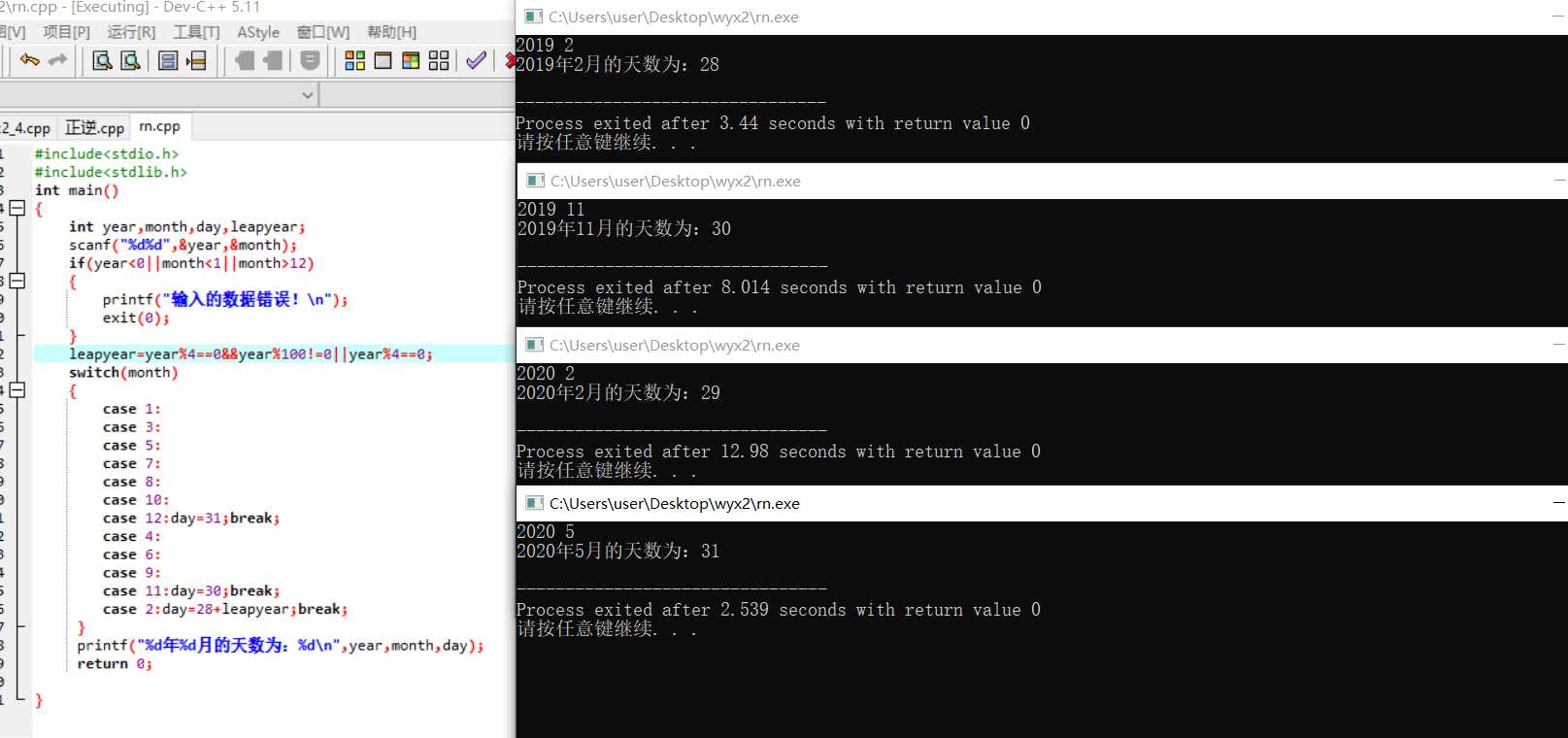Click the Run window icon
Image resolution: width=1568 pixels, height=738 pixels.
pyautogui.click(x=384, y=60)
